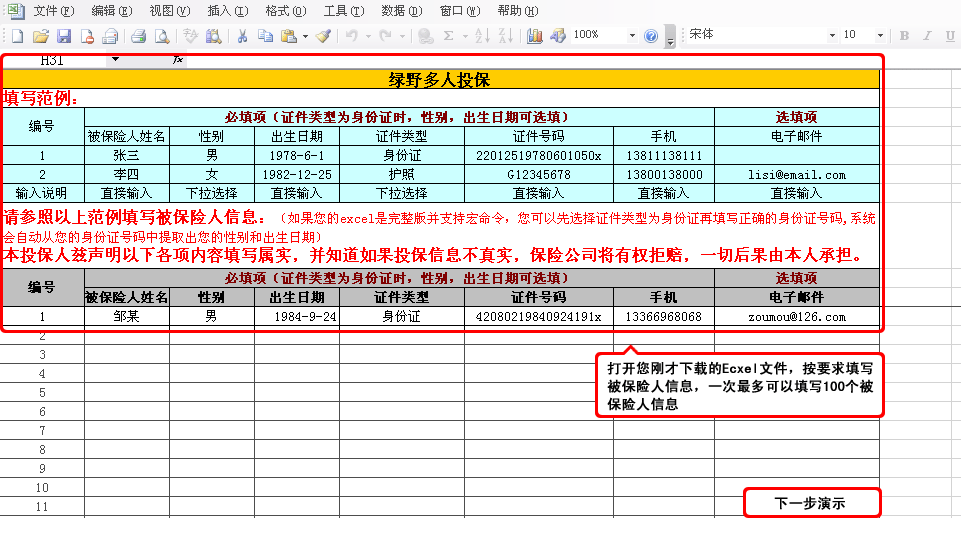This screenshot has width=961, height=544.
Task: Click the New blank workbook icon
Action: (x=17, y=36)
